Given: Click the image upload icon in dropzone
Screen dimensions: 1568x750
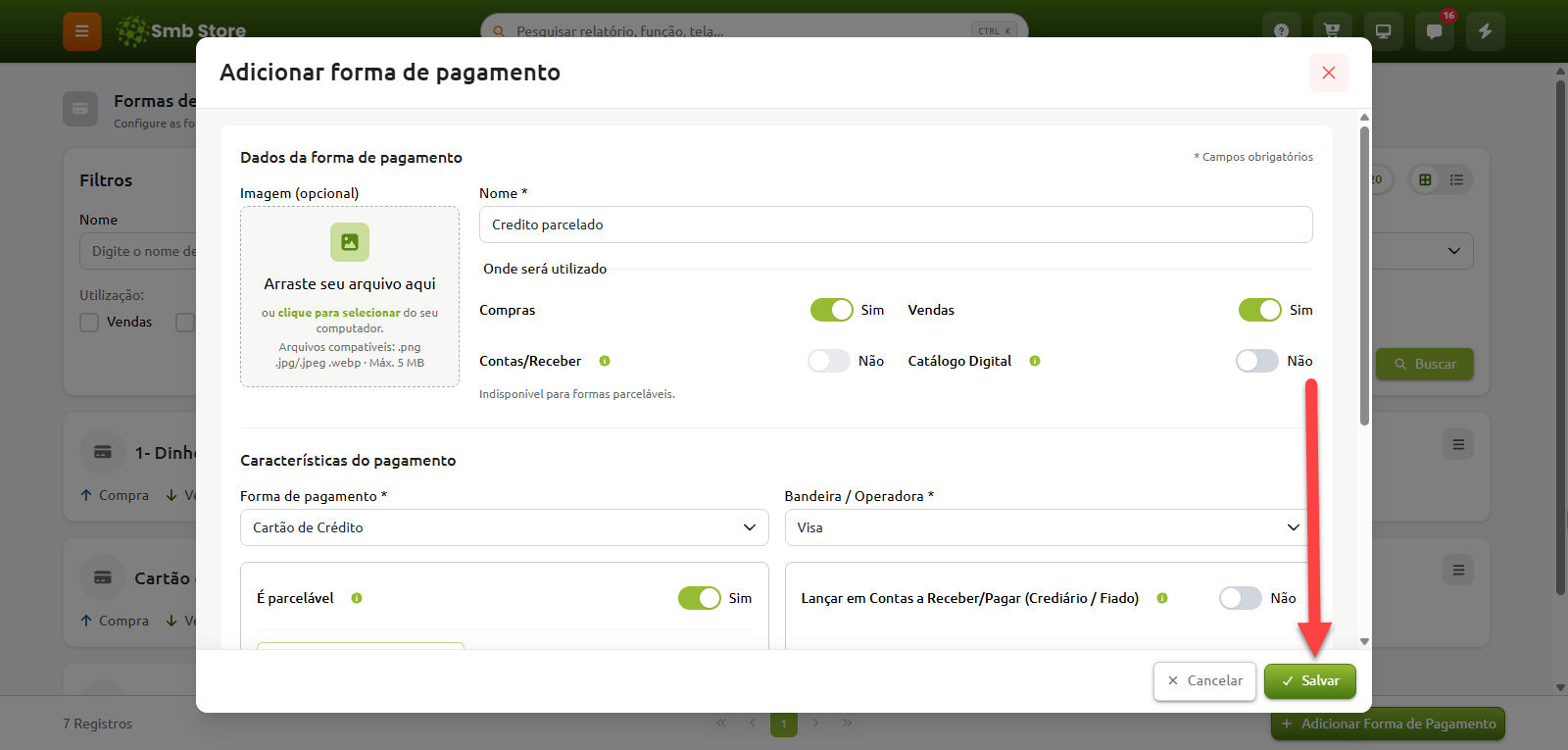Looking at the screenshot, I should (x=350, y=242).
